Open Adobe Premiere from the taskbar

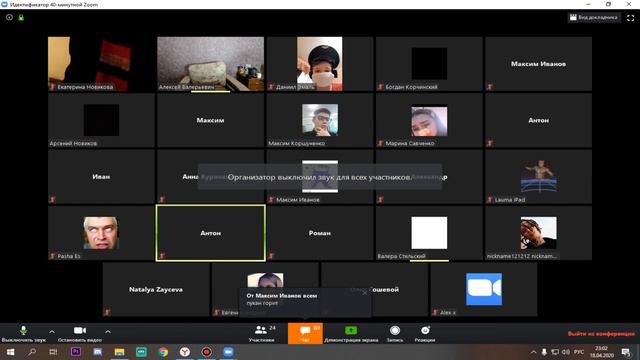(76, 352)
